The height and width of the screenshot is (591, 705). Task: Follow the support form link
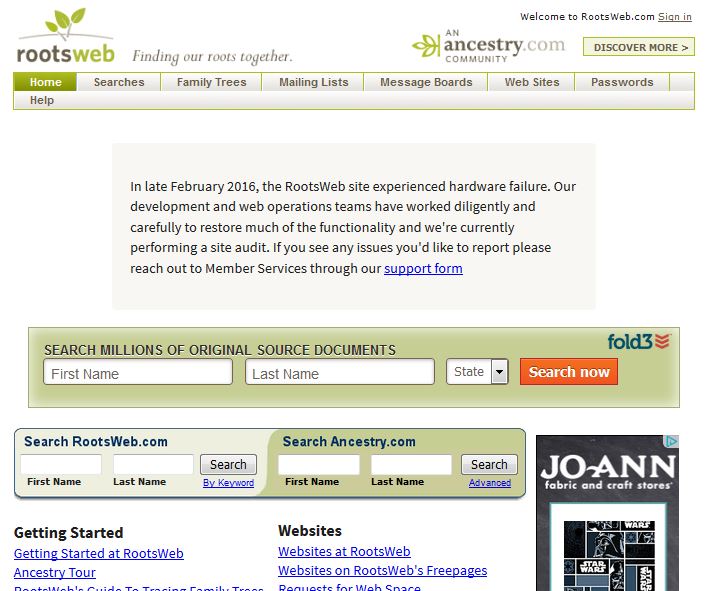click(x=423, y=269)
